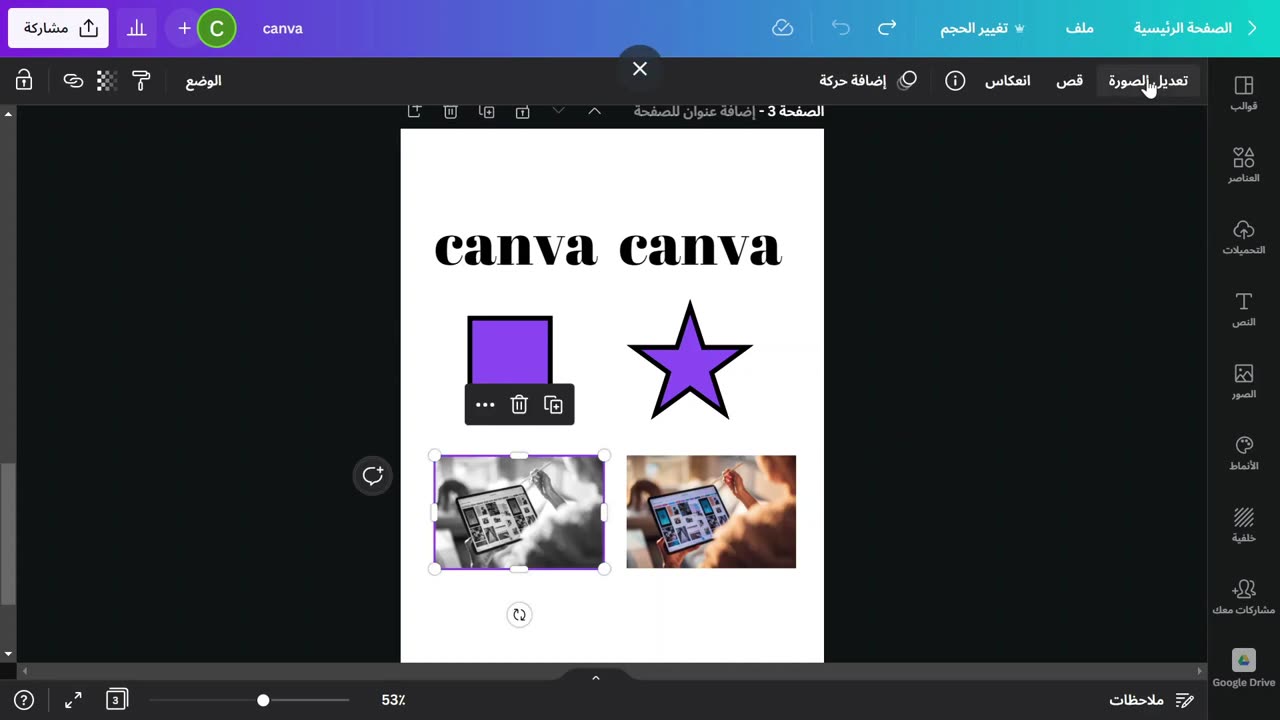Viewport: 1280px width, 720px height.
Task: Open the Text (النص) sidebar panel
Action: coord(1243,309)
